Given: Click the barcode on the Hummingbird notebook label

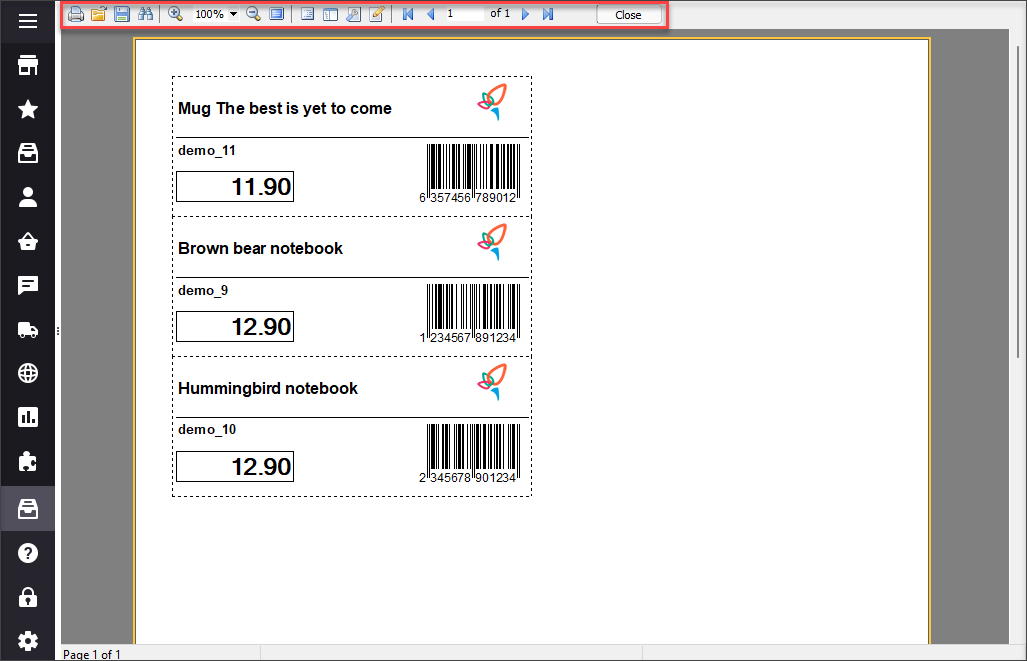Looking at the screenshot, I should tap(470, 454).
